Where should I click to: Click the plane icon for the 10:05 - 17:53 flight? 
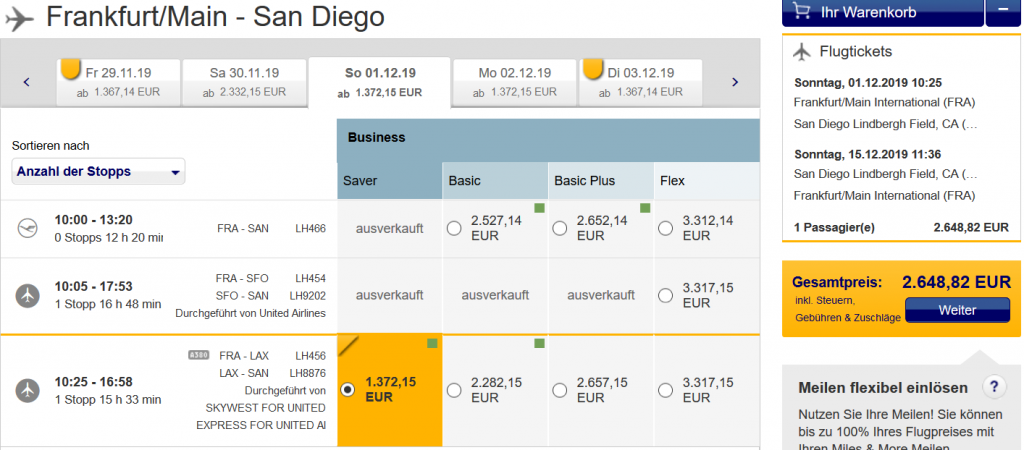(x=27, y=296)
